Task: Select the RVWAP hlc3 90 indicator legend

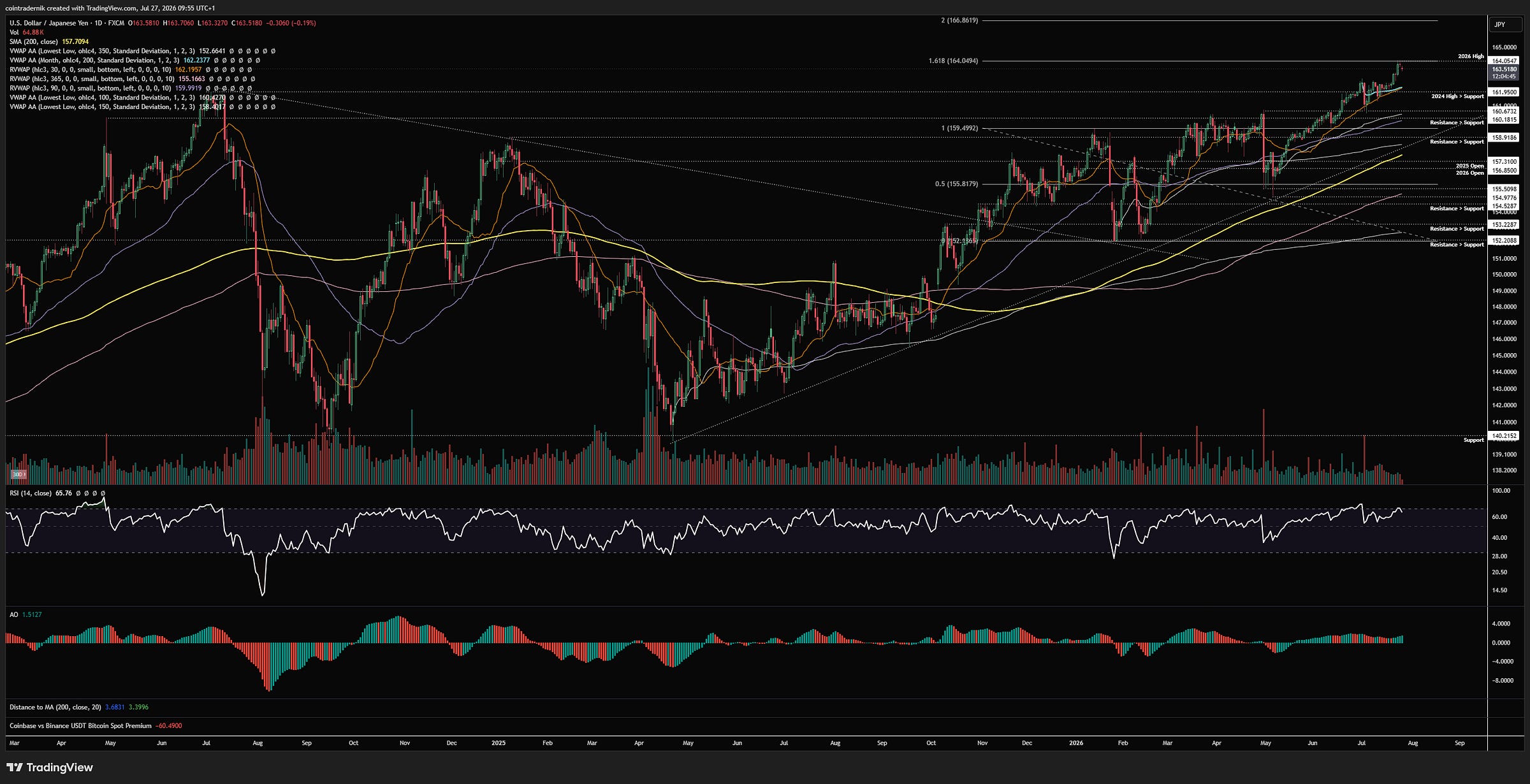Action: 131,88
